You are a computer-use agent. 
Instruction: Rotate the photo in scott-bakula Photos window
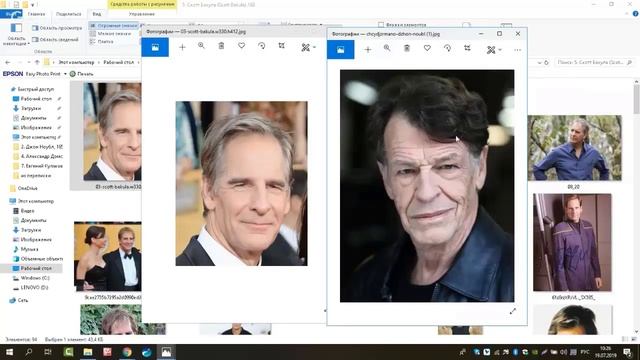pos(262,46)
